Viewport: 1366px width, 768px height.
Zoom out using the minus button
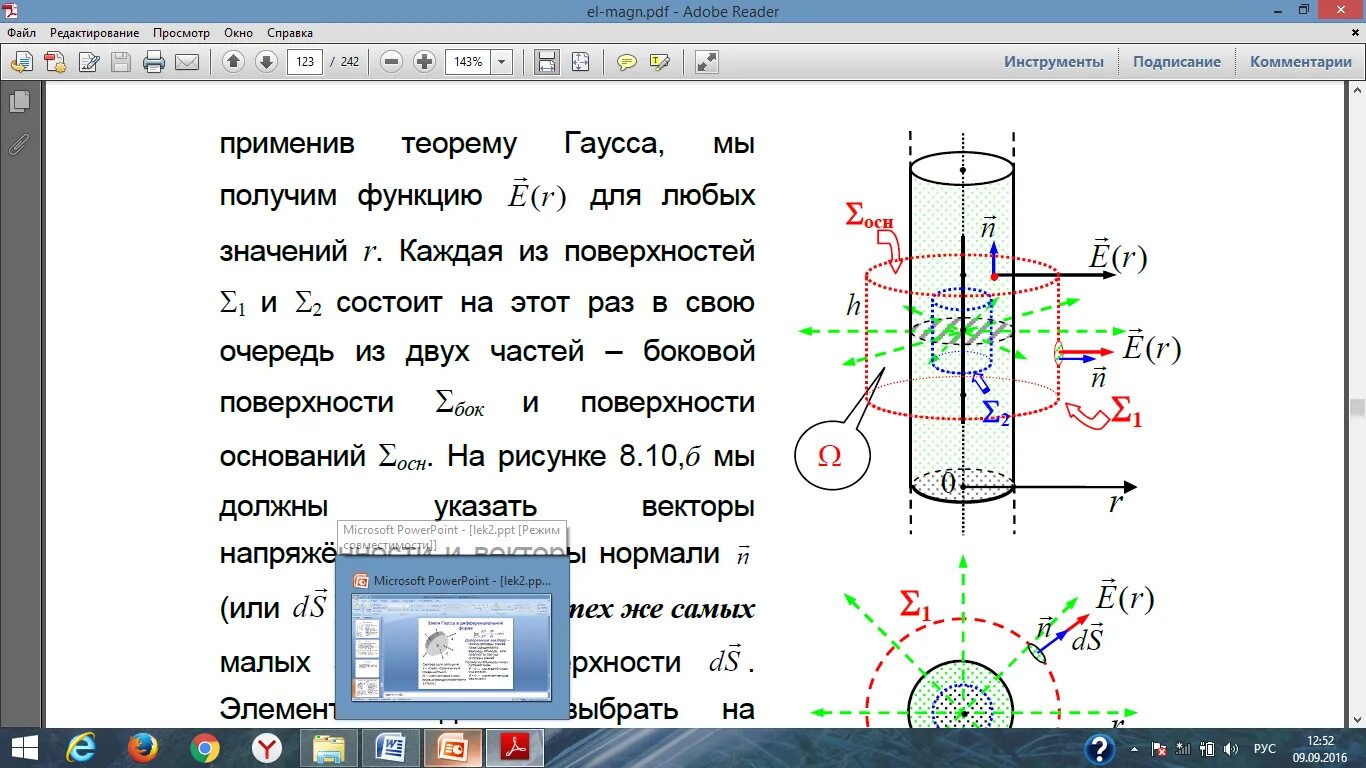coord(392,62)
